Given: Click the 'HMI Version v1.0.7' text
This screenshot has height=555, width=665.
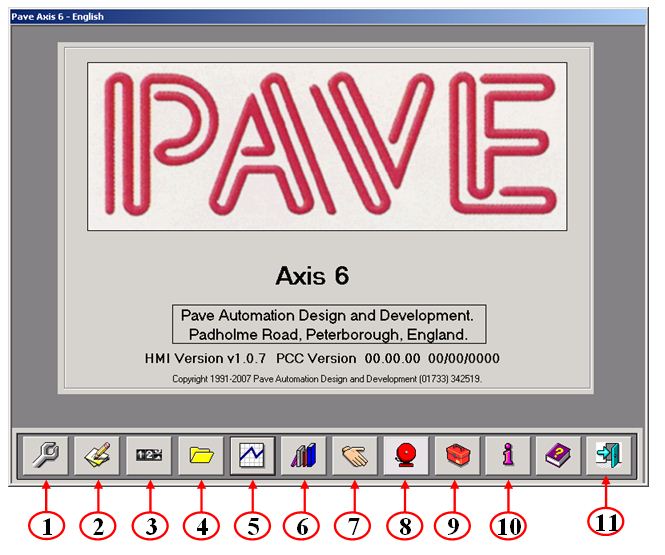Looking at the screenshot, I should pos(205,359).
